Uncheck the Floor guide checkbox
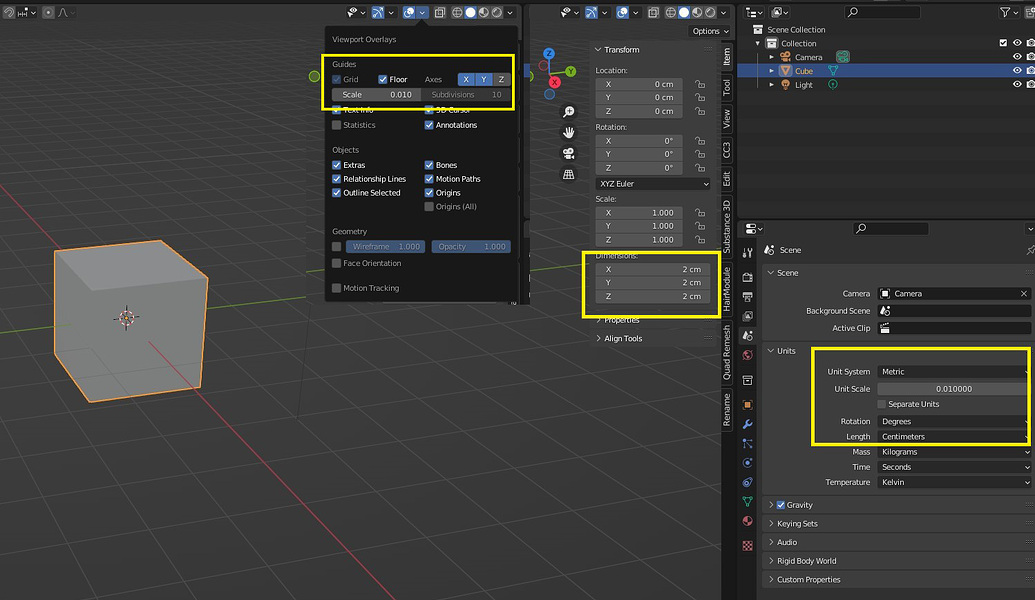This screenshot has width=1035, height=600. [383, 79]
